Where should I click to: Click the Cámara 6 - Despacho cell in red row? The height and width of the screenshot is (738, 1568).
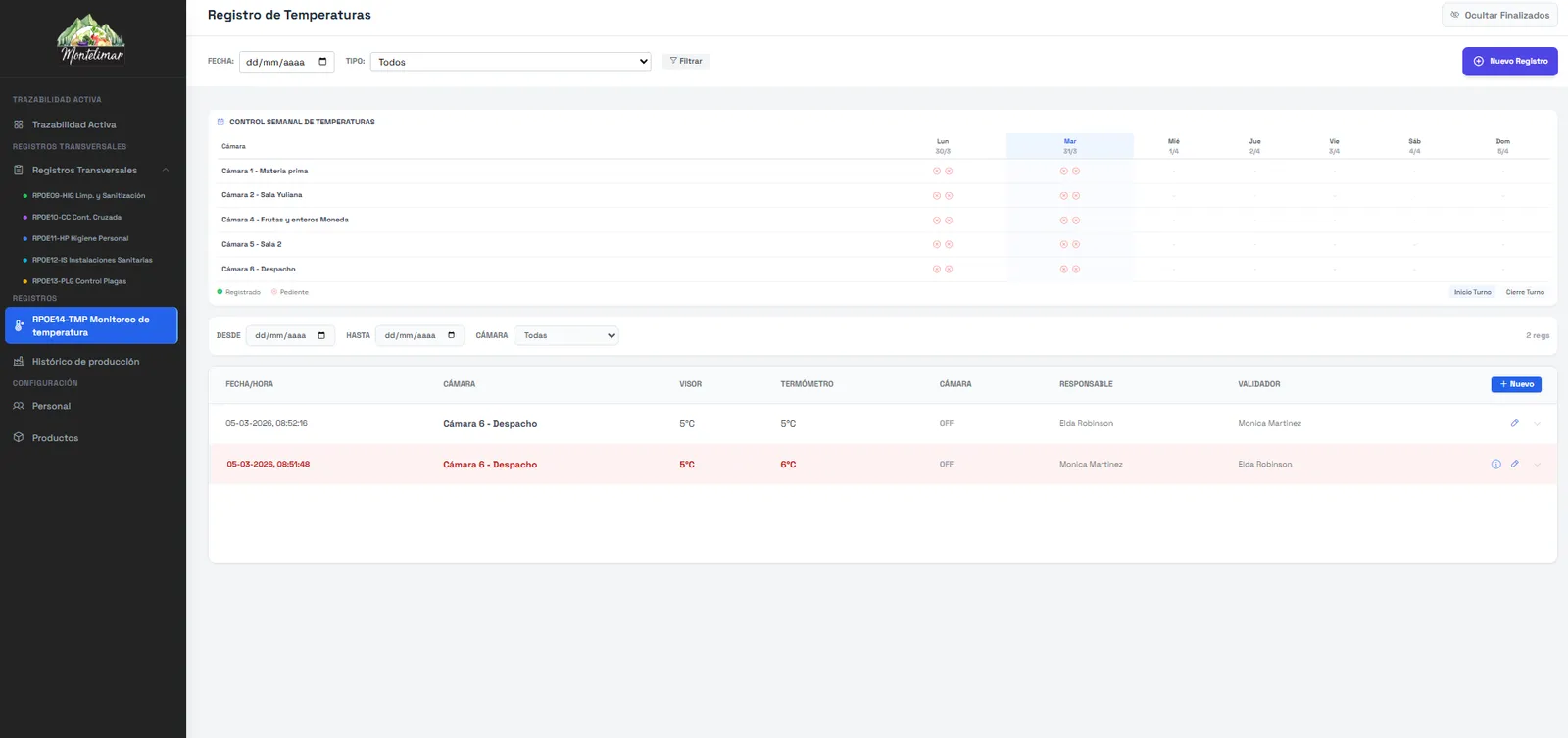click(x=490, y=465)
